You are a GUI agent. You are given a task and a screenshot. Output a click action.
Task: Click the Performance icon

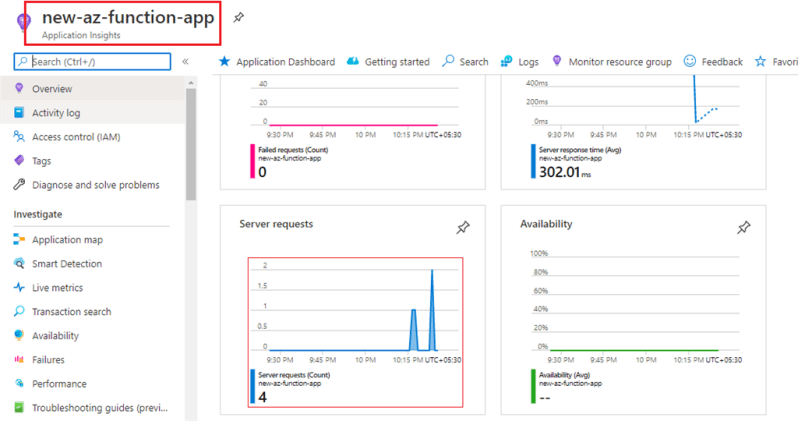coord(19,383)
